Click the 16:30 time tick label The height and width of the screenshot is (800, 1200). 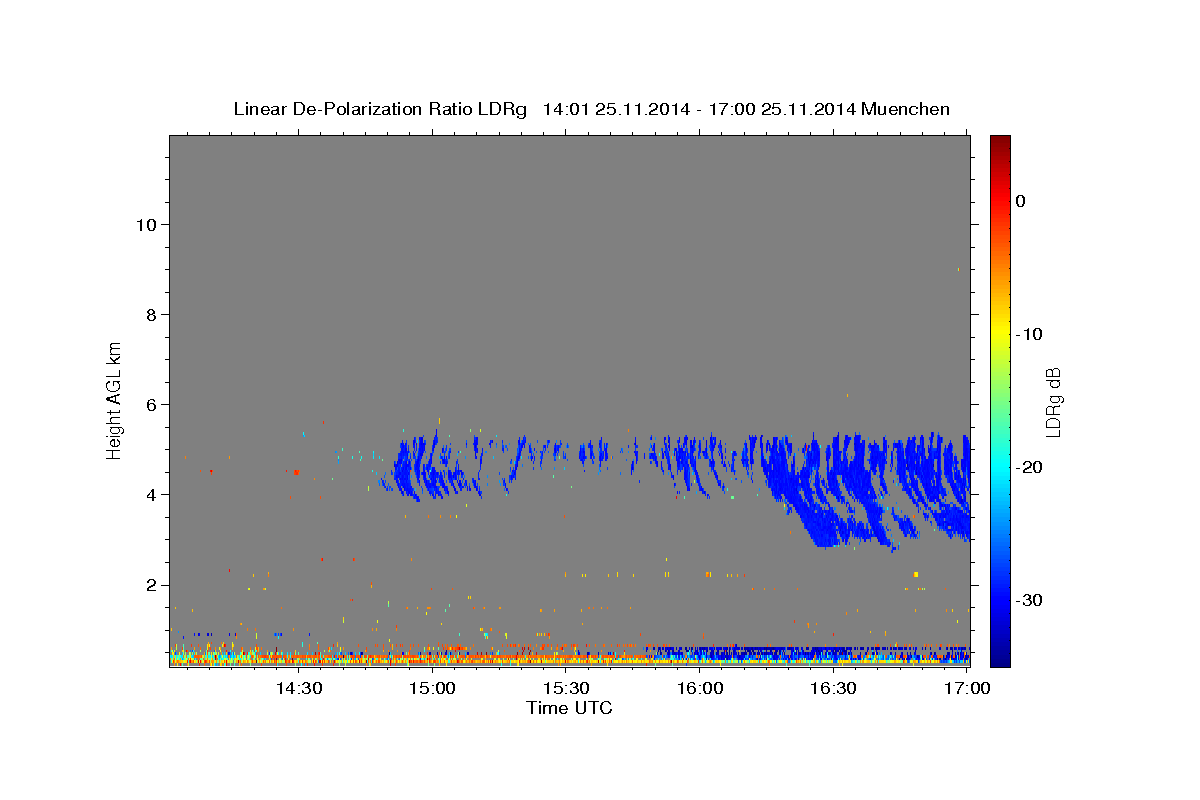click(x=834, y=689)
